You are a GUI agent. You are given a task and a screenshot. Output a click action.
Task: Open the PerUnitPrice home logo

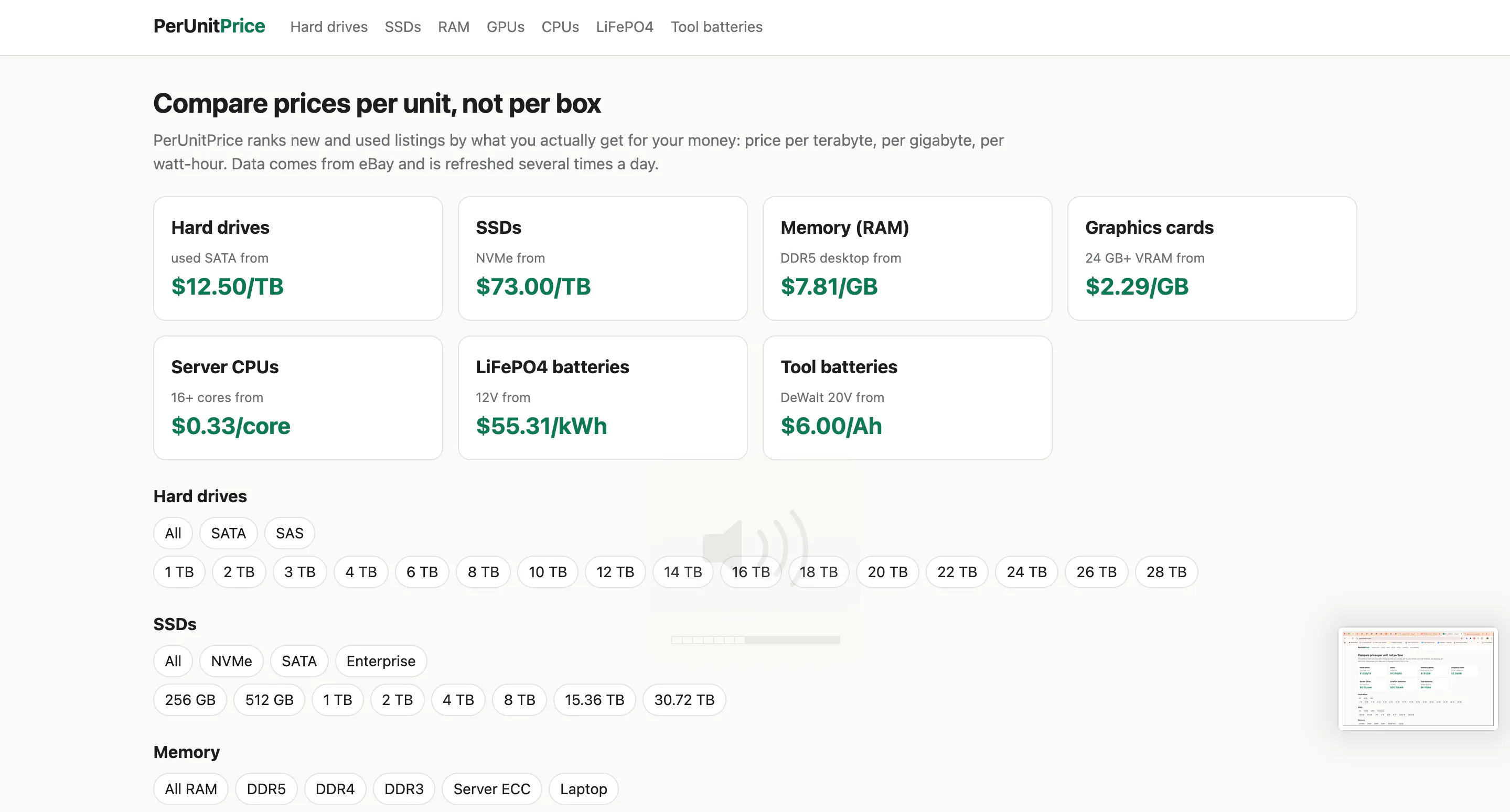[x=209, y=26]
